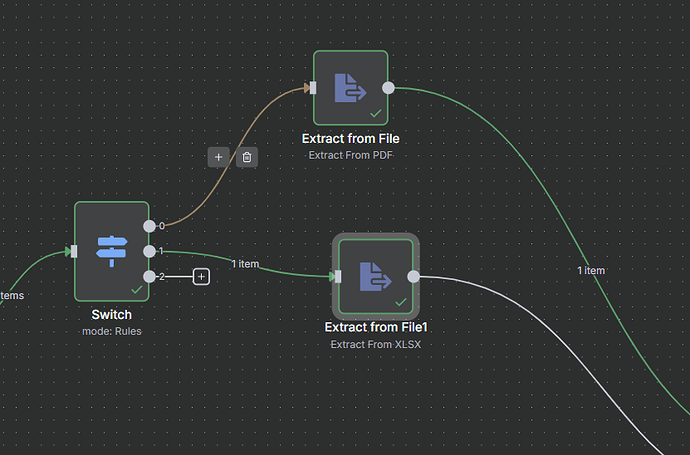The height and width of the screenshot is (455, 690).
Task: Click Extract from File input connector
Action: (x=313, y=88)
